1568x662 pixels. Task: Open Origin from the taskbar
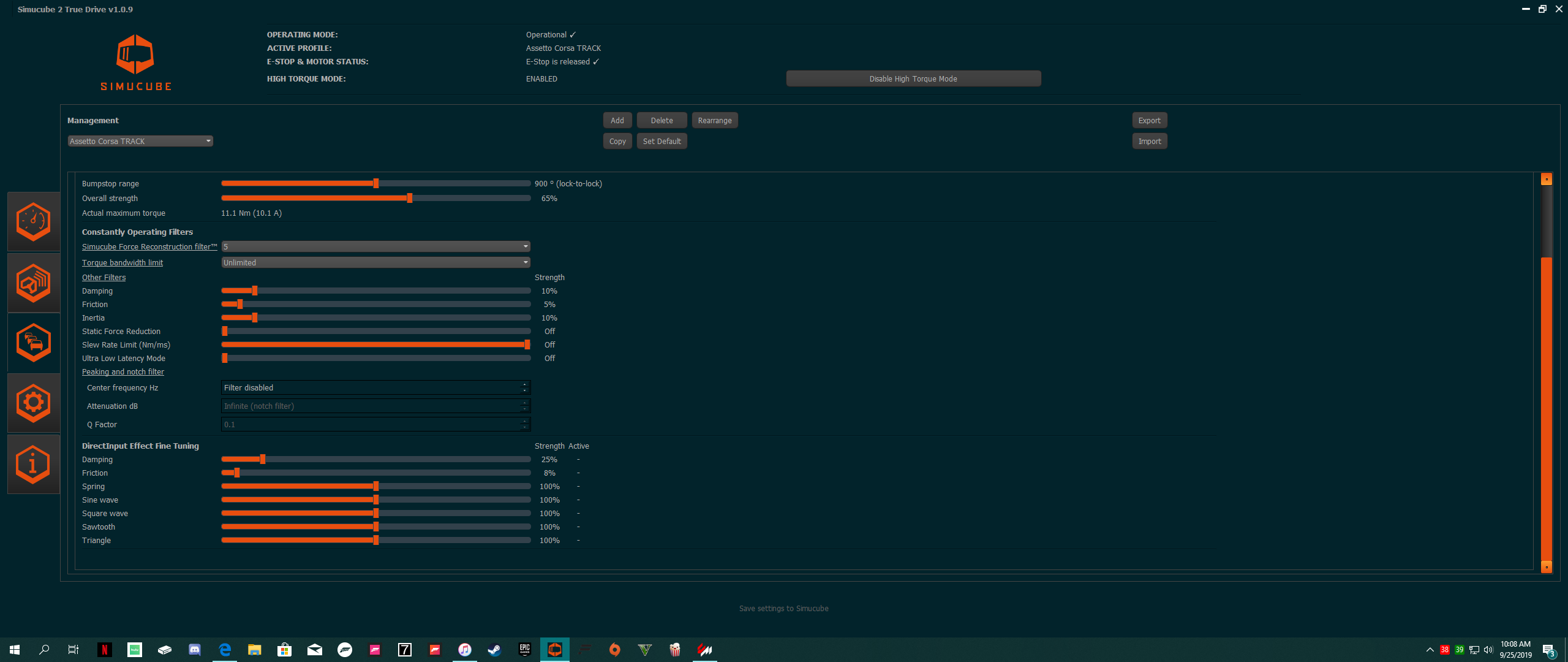(615, 650)
